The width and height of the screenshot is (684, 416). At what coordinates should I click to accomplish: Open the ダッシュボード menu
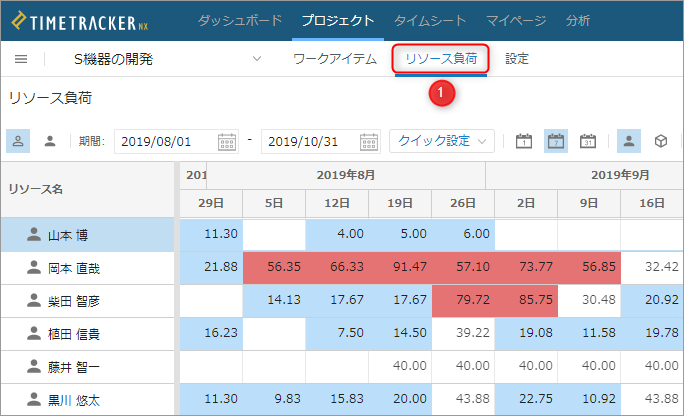[x=239, y=20]
